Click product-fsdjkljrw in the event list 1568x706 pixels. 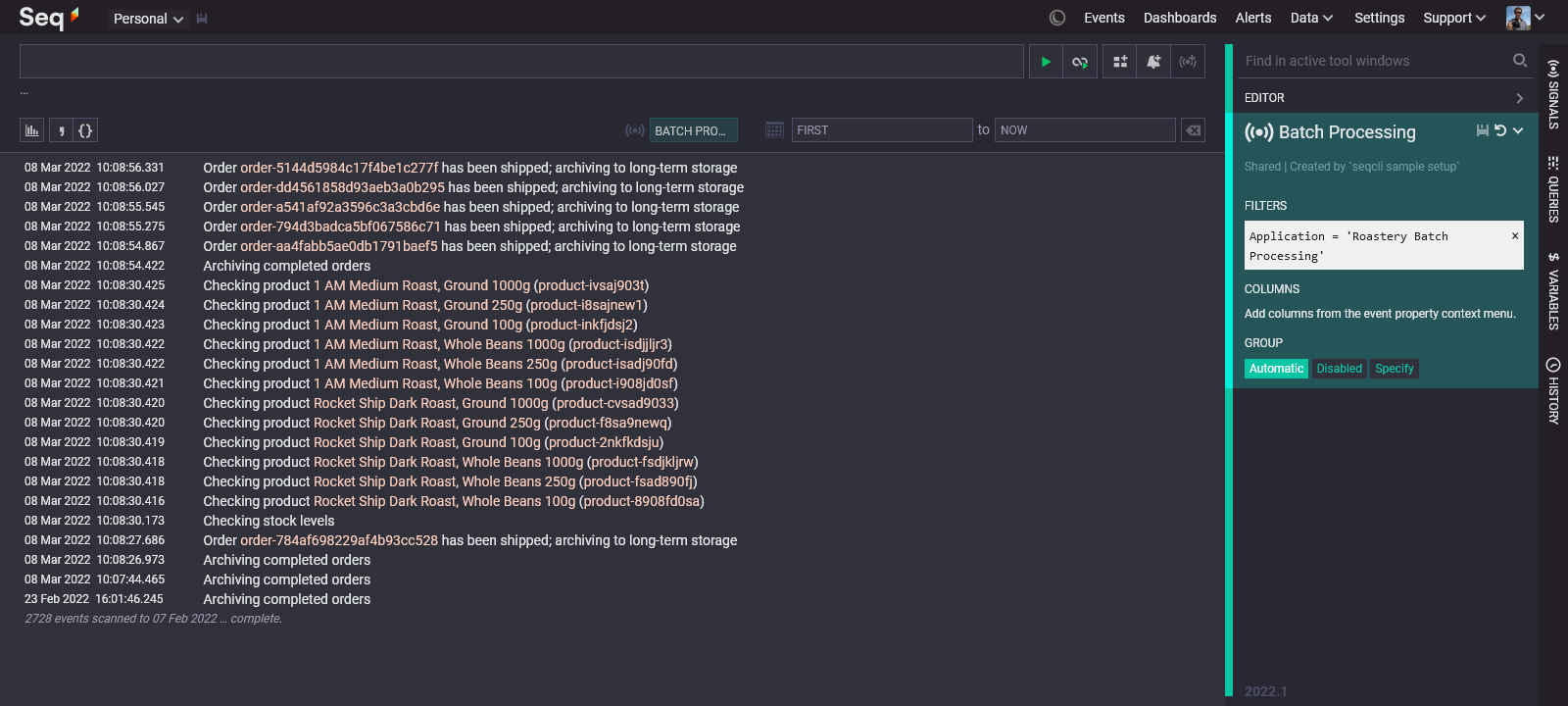643,462
